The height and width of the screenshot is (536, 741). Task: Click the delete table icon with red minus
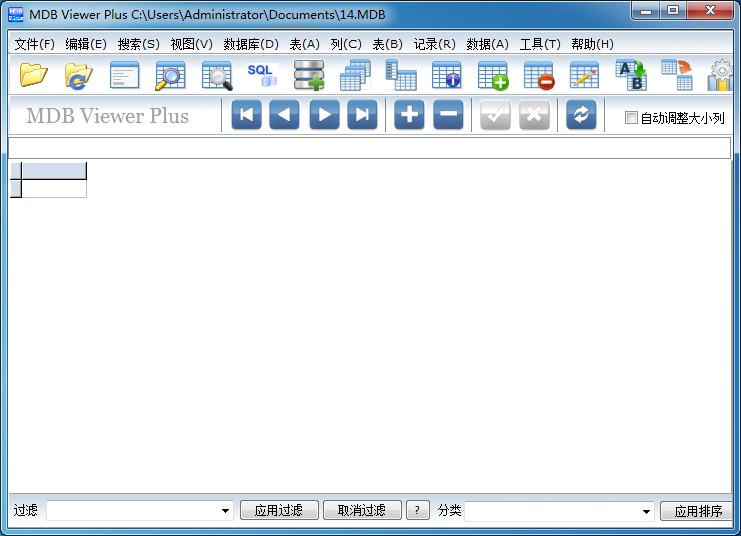point(539,75)
